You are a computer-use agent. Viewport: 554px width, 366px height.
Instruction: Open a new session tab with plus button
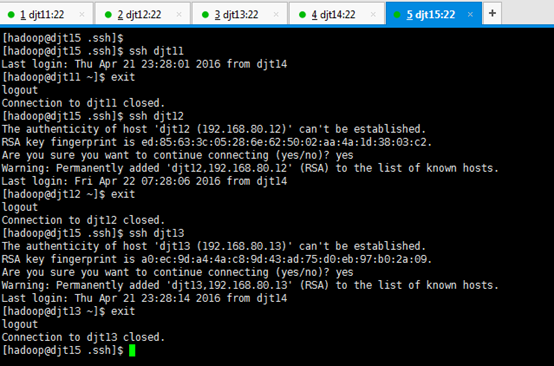(493, 13)
